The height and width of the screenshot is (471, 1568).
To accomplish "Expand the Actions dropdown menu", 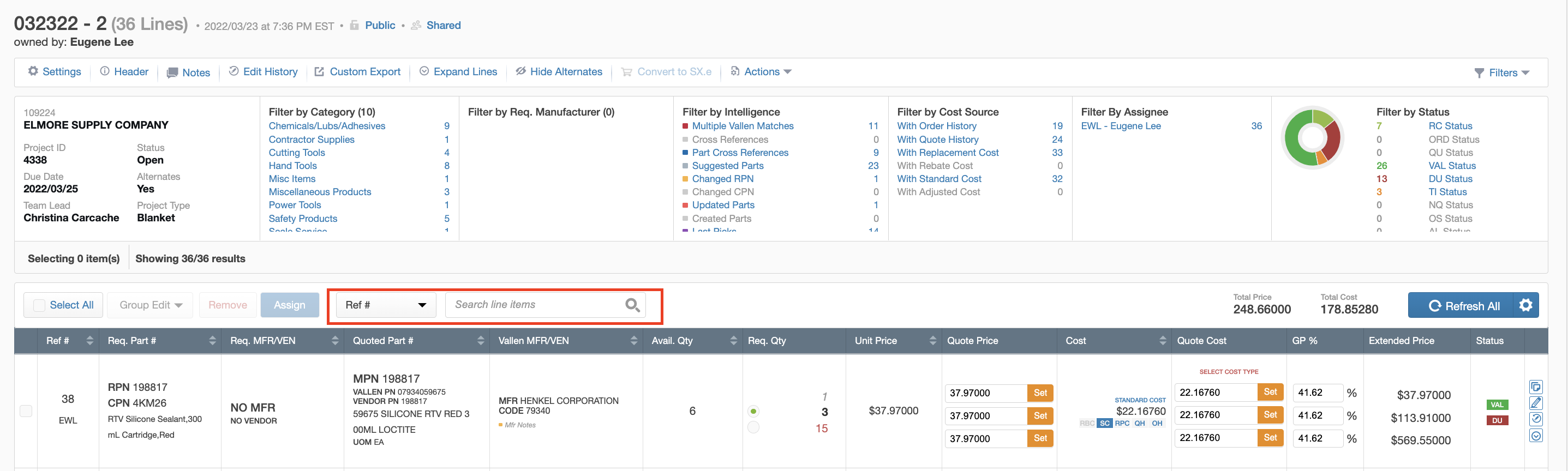I will pos(762,72).
